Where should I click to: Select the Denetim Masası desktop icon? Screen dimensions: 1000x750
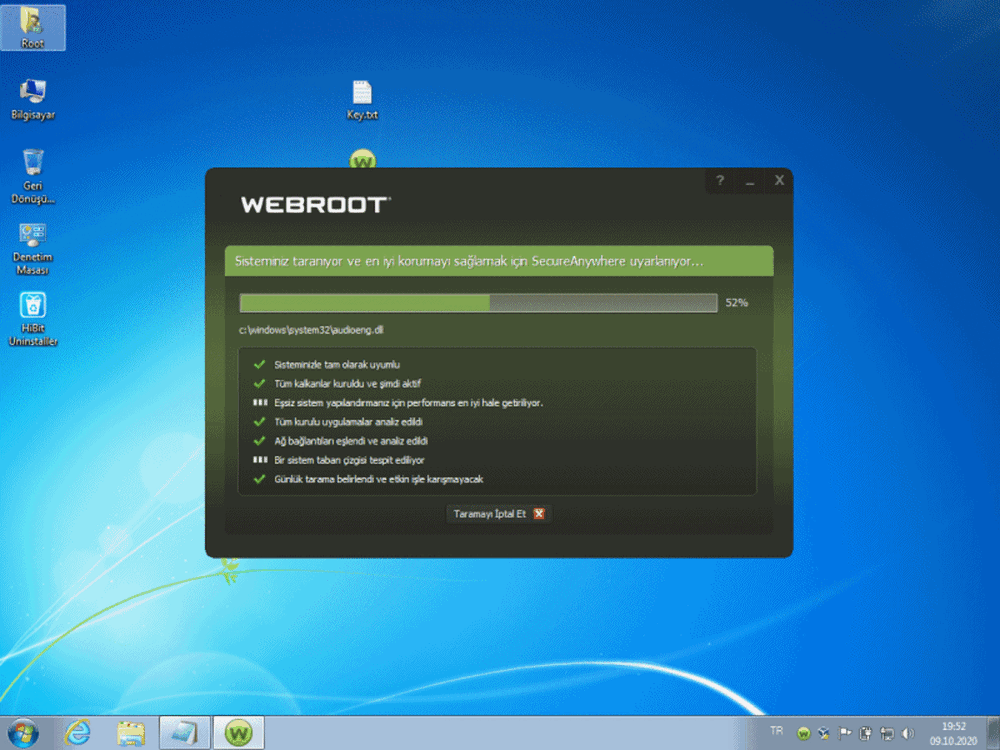(x=33, y=248)
